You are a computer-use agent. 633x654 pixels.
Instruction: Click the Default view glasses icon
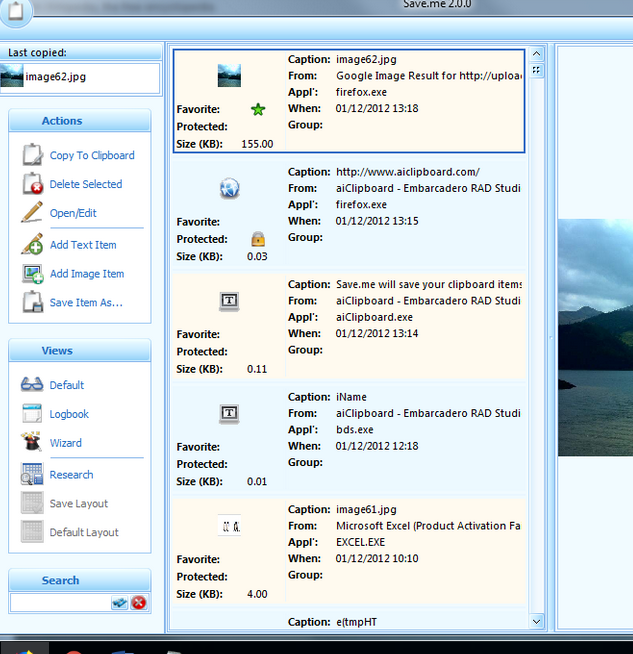pyautogui.click(x=32, y=384)
